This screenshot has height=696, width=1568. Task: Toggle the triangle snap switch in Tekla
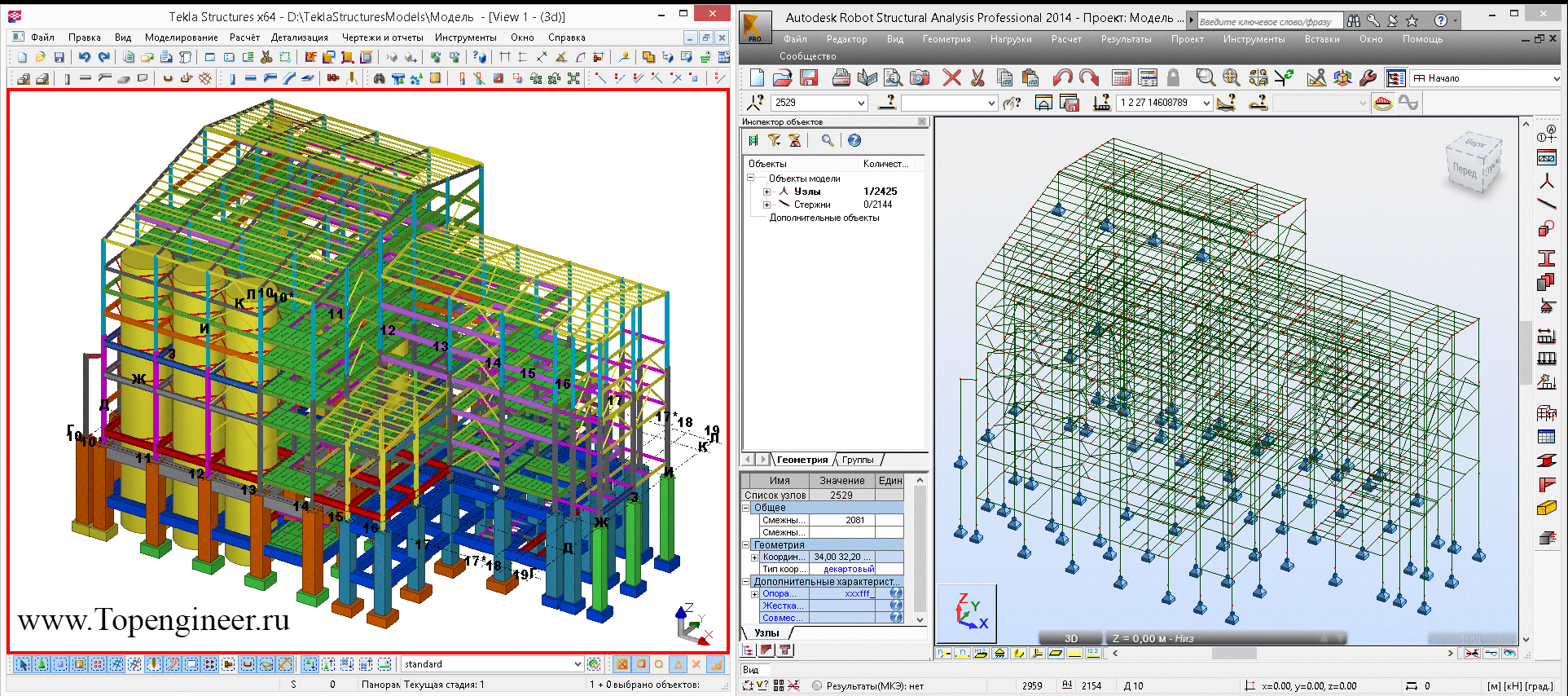click(x=678, y=664)
